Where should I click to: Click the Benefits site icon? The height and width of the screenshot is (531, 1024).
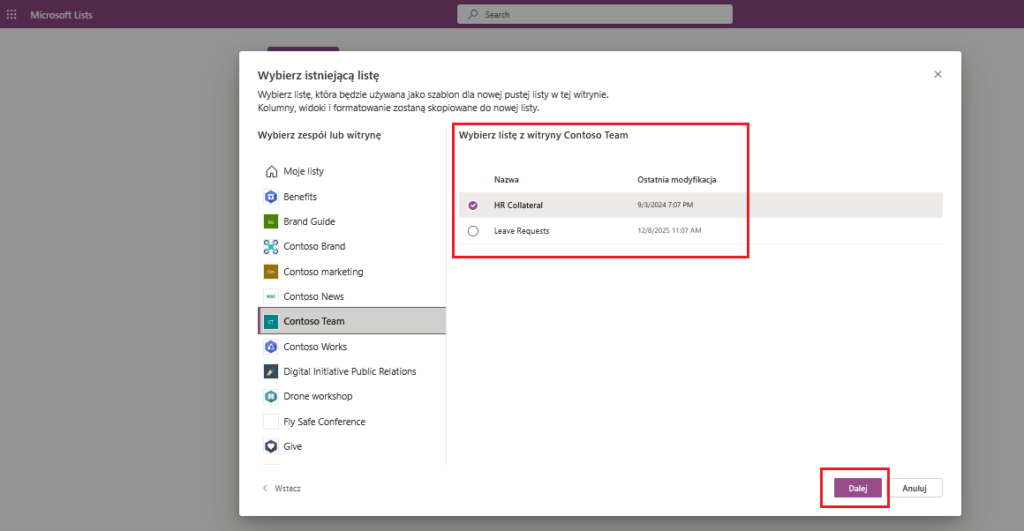270,197
